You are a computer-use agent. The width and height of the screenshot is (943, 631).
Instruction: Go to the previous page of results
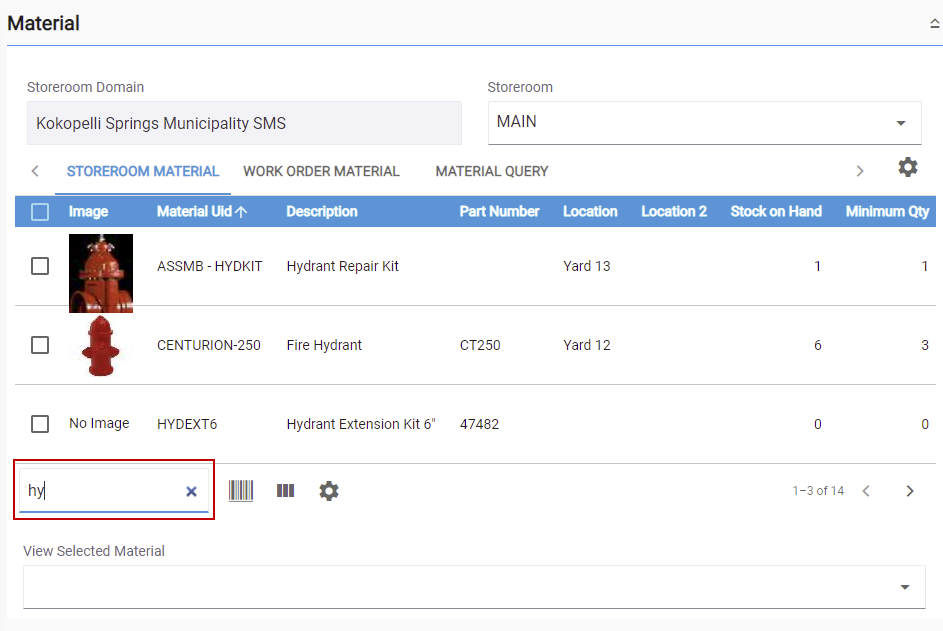[866, 491]
